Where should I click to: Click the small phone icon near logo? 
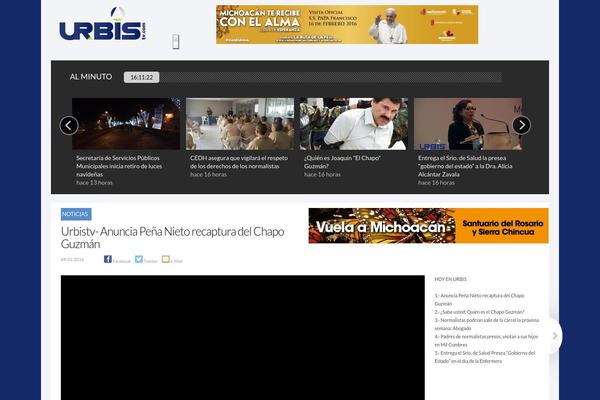pyautogui.click(x=175, y=42)
